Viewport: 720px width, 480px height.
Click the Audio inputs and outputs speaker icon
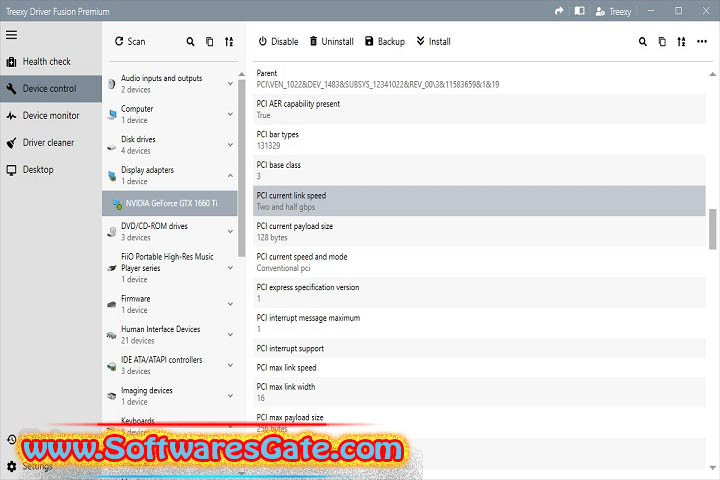(112, 84)
